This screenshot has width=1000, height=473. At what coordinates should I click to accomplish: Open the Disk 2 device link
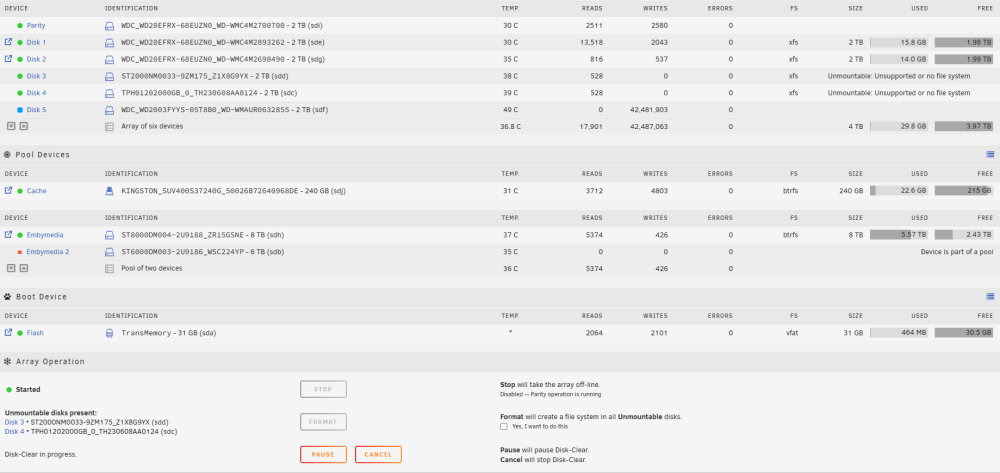(x=36, y=59)
